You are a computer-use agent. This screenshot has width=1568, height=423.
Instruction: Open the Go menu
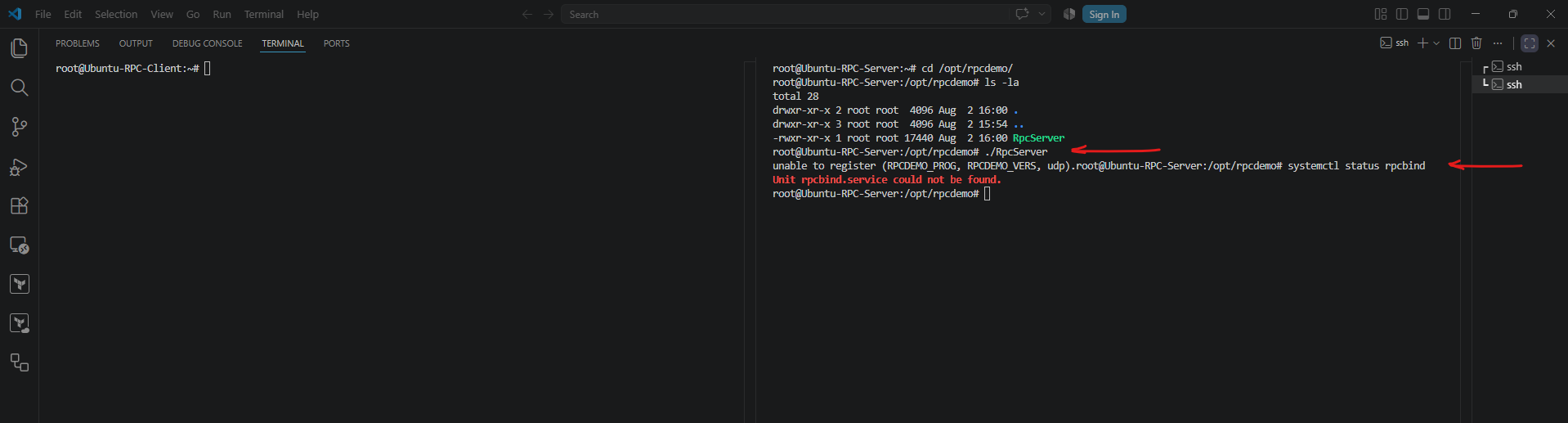193,14
